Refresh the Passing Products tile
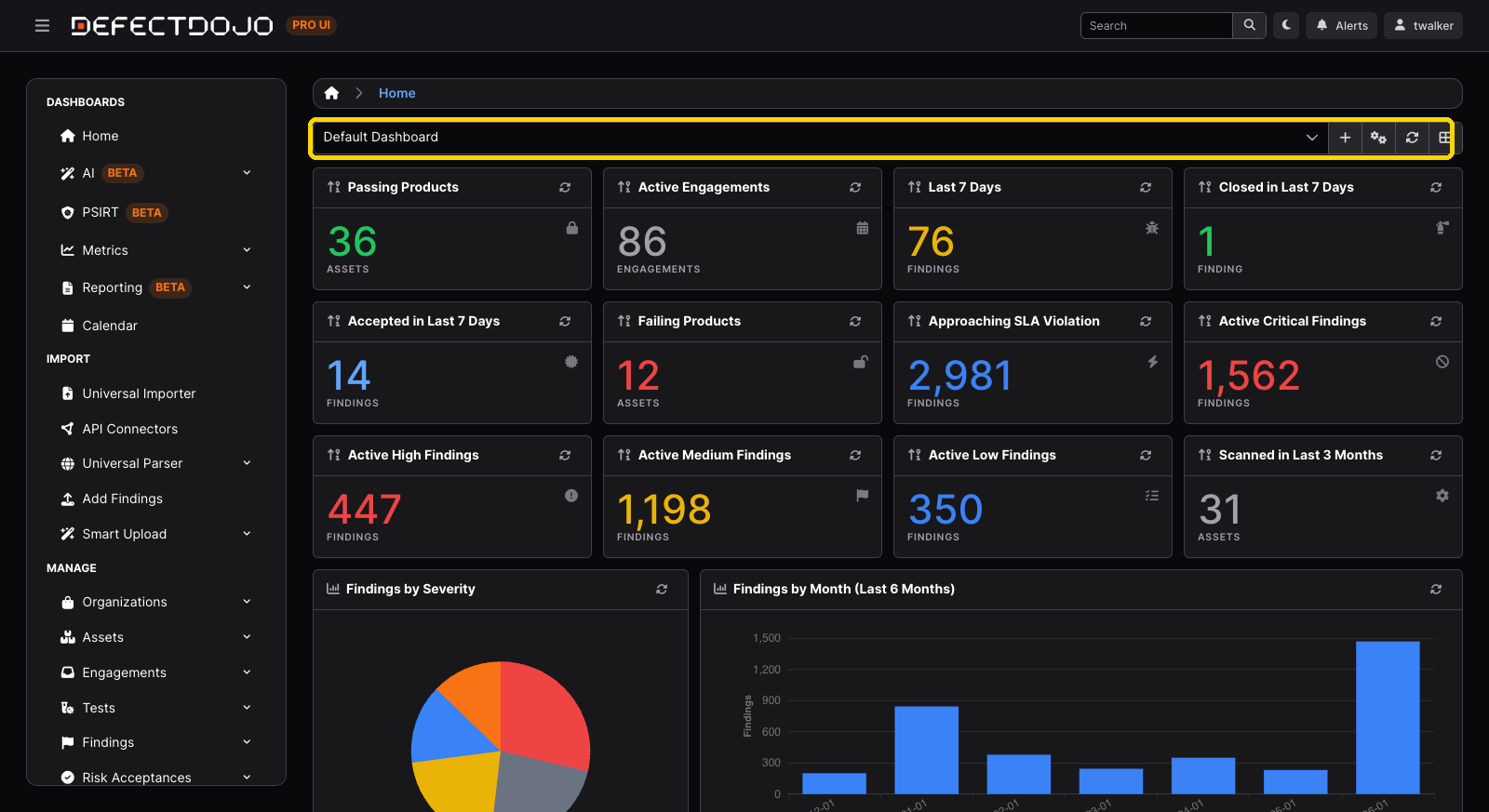Viewport: 1489px width, 812px height. [565, 187]
